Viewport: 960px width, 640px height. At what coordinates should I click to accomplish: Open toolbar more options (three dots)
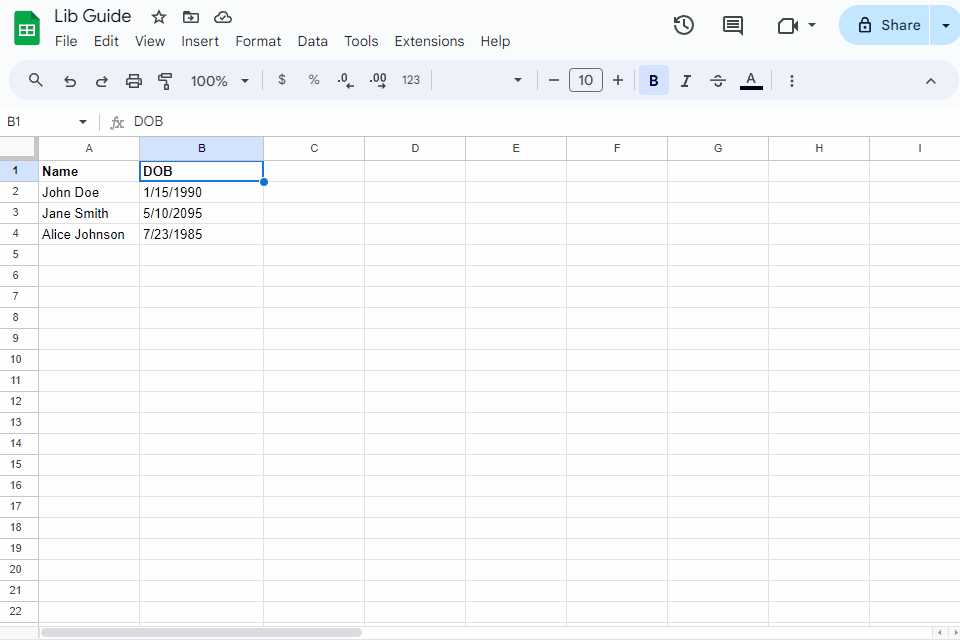pyautogui.click(x=792, y=81)
